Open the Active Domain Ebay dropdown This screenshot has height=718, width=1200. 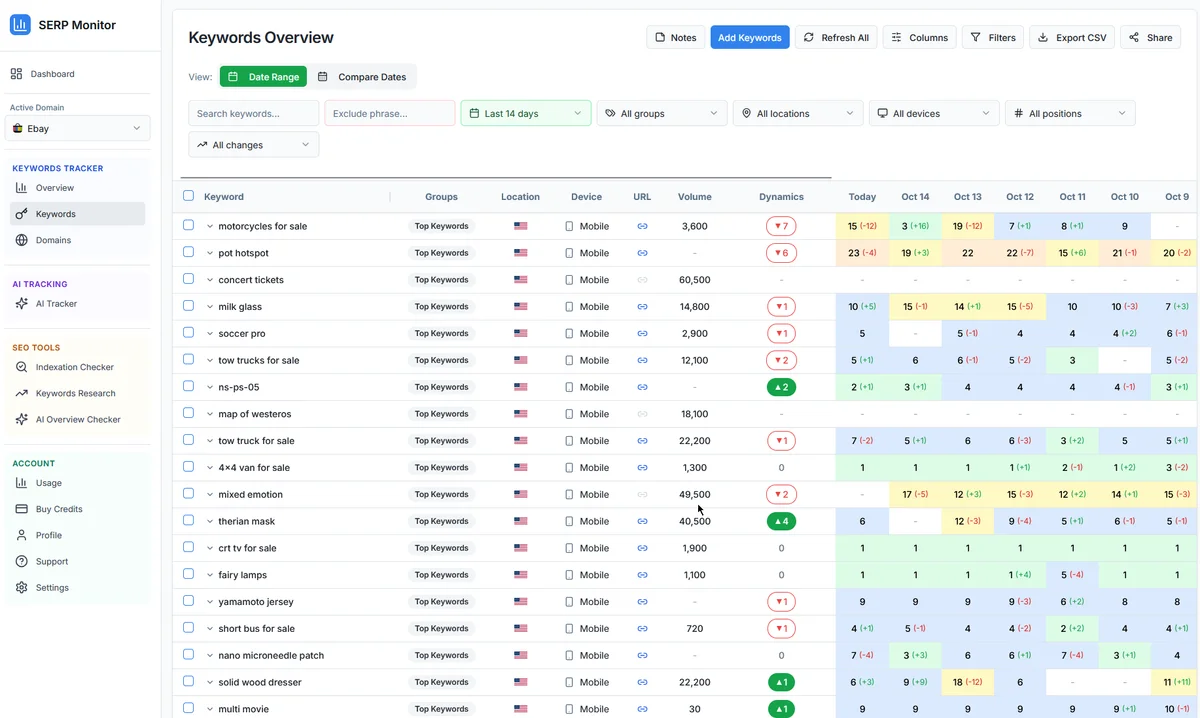click(78, 128)
